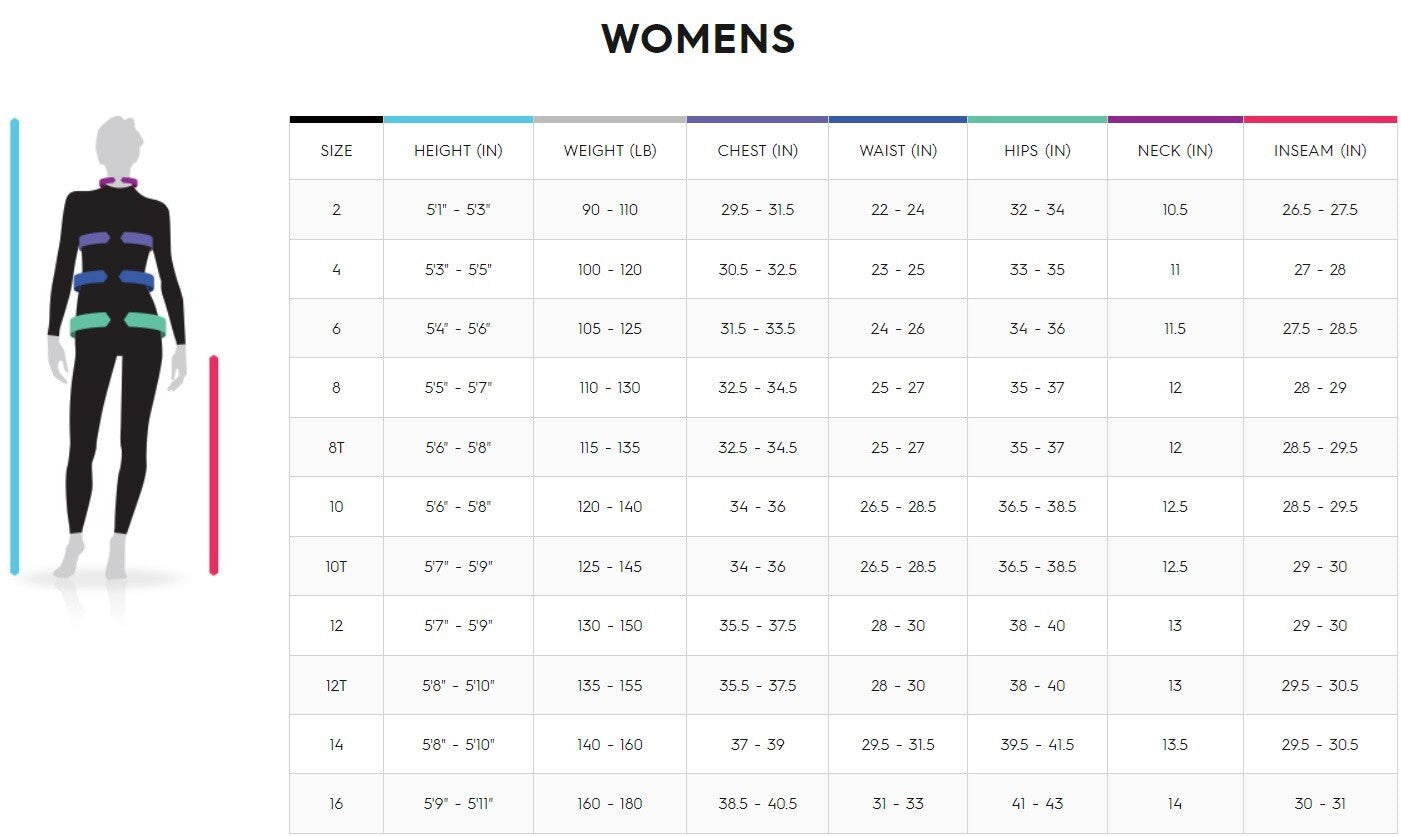Click the WOMENS heading
The image size is (1401, 837).
[x=698, y=39]
